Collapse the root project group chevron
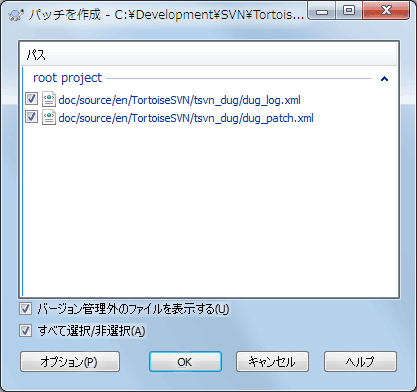 (x=384, y=79)
